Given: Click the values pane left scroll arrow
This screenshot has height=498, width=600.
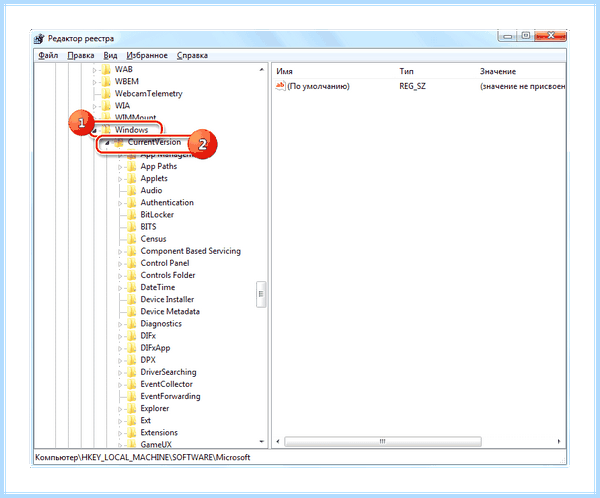Looking at the screenshot, I should (x=278, y=442).
